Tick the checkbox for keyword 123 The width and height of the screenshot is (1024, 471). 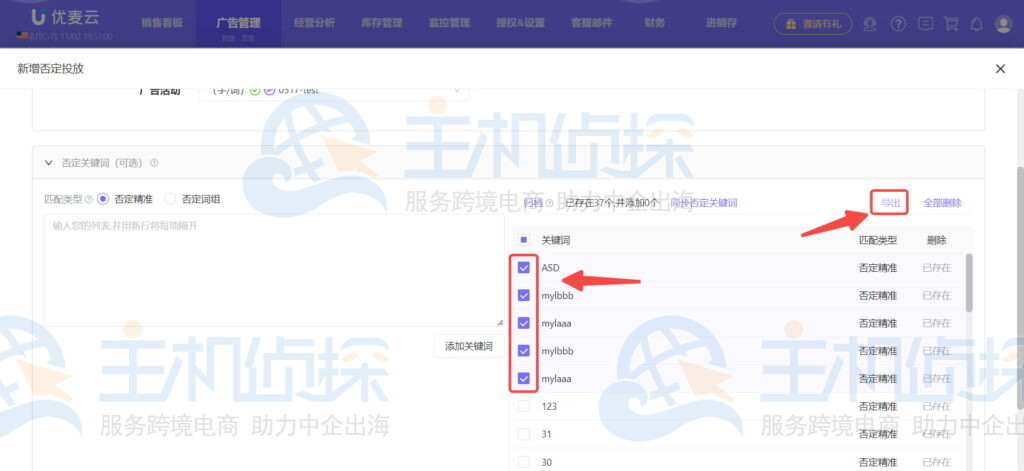coord(524,406)
